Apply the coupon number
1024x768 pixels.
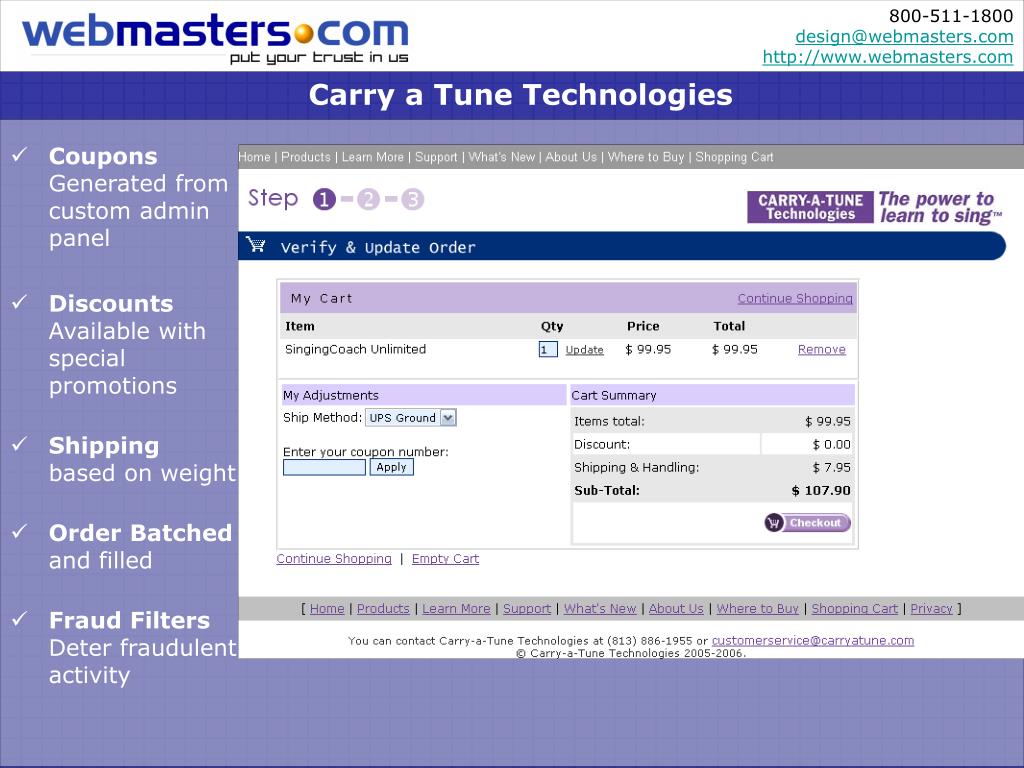click(x=392, y=467)
